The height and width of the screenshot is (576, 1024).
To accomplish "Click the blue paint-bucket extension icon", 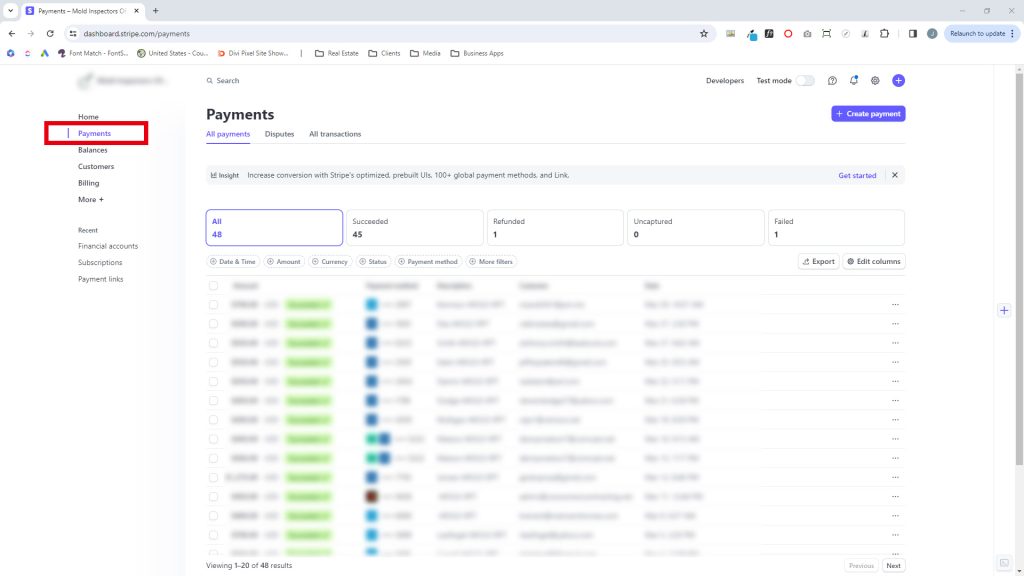I will [x=751, y=34].
